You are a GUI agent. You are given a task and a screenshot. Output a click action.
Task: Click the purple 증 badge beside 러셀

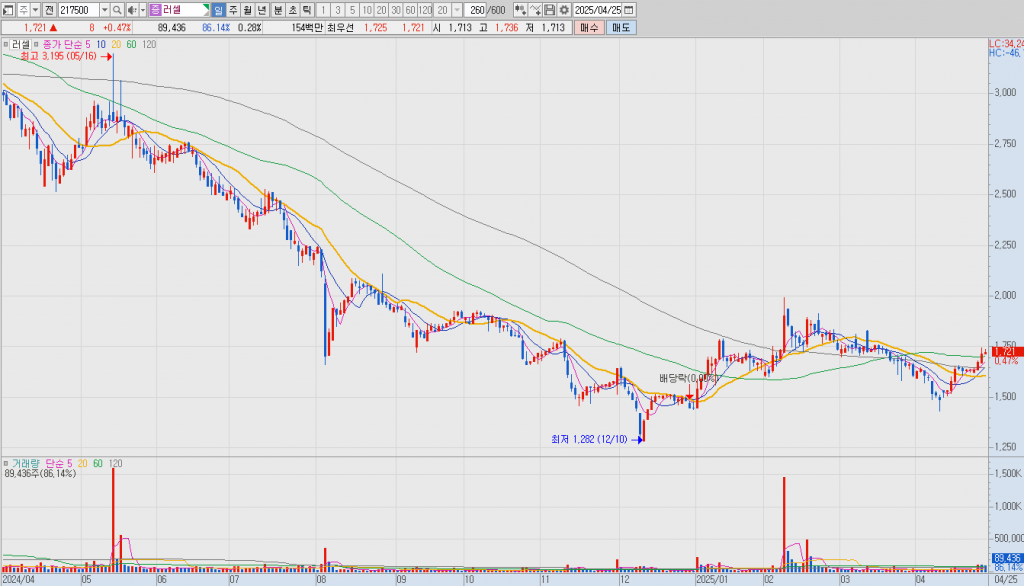[x=156, y=9]
